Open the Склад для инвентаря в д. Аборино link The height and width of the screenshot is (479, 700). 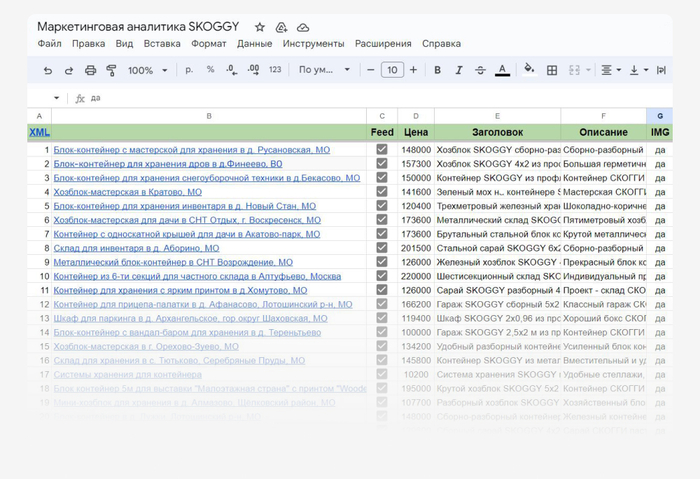(136, 248)
